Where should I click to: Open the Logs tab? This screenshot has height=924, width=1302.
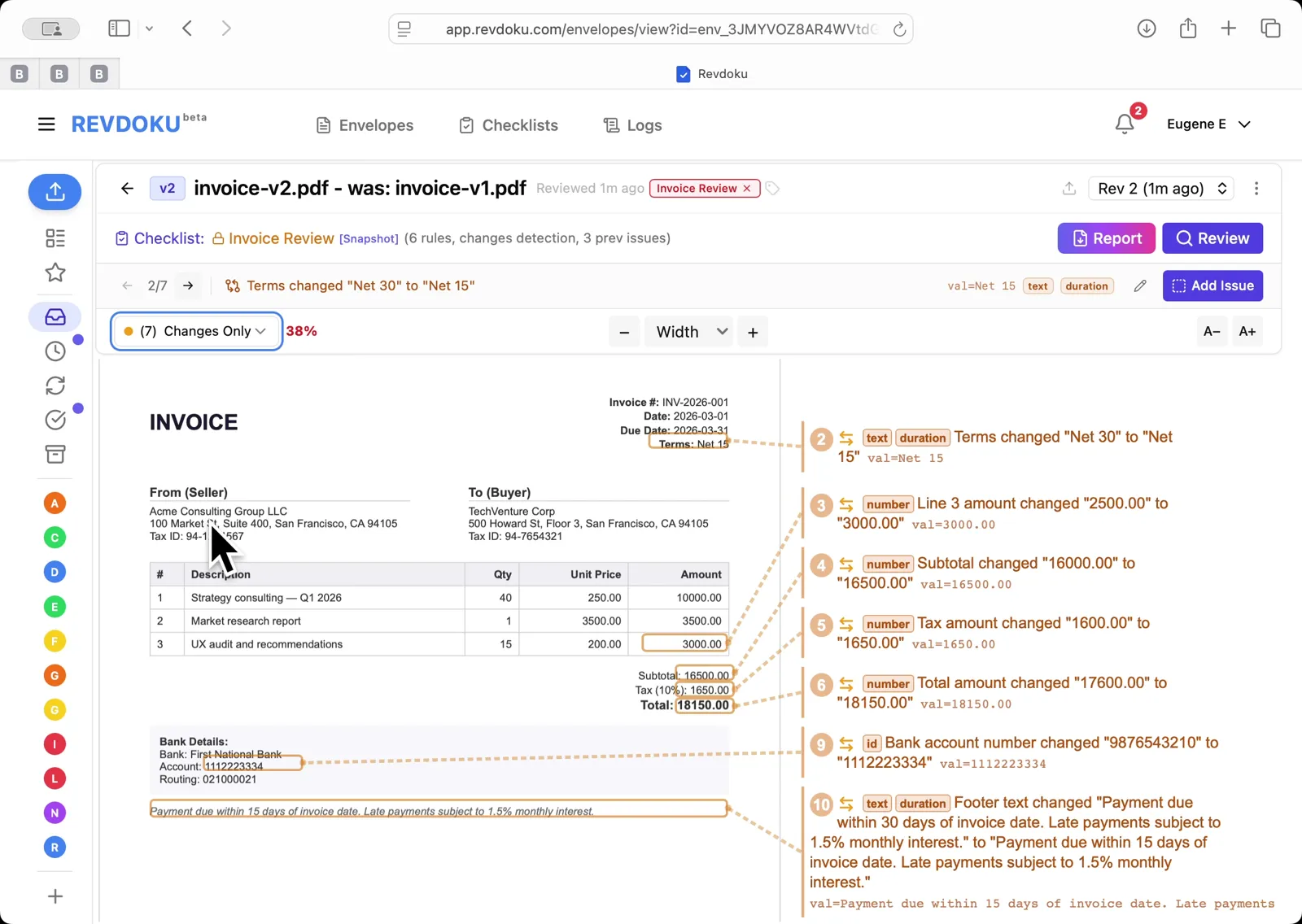point(631,124)
